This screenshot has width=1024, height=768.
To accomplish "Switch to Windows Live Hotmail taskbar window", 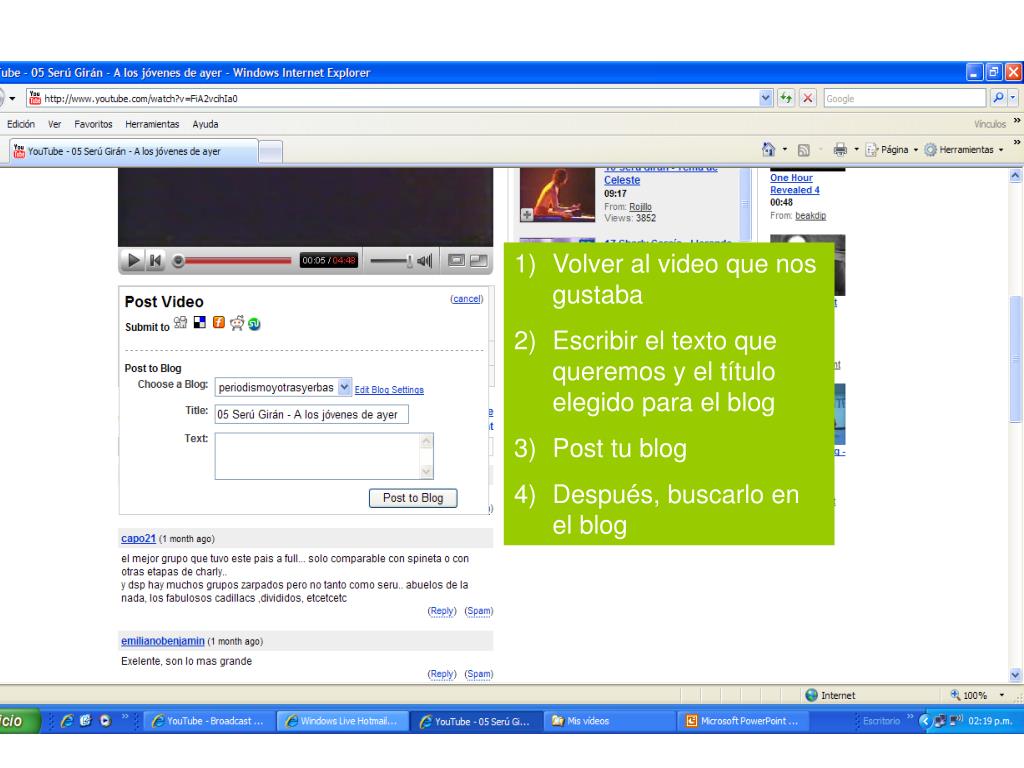I will point(344,721).
